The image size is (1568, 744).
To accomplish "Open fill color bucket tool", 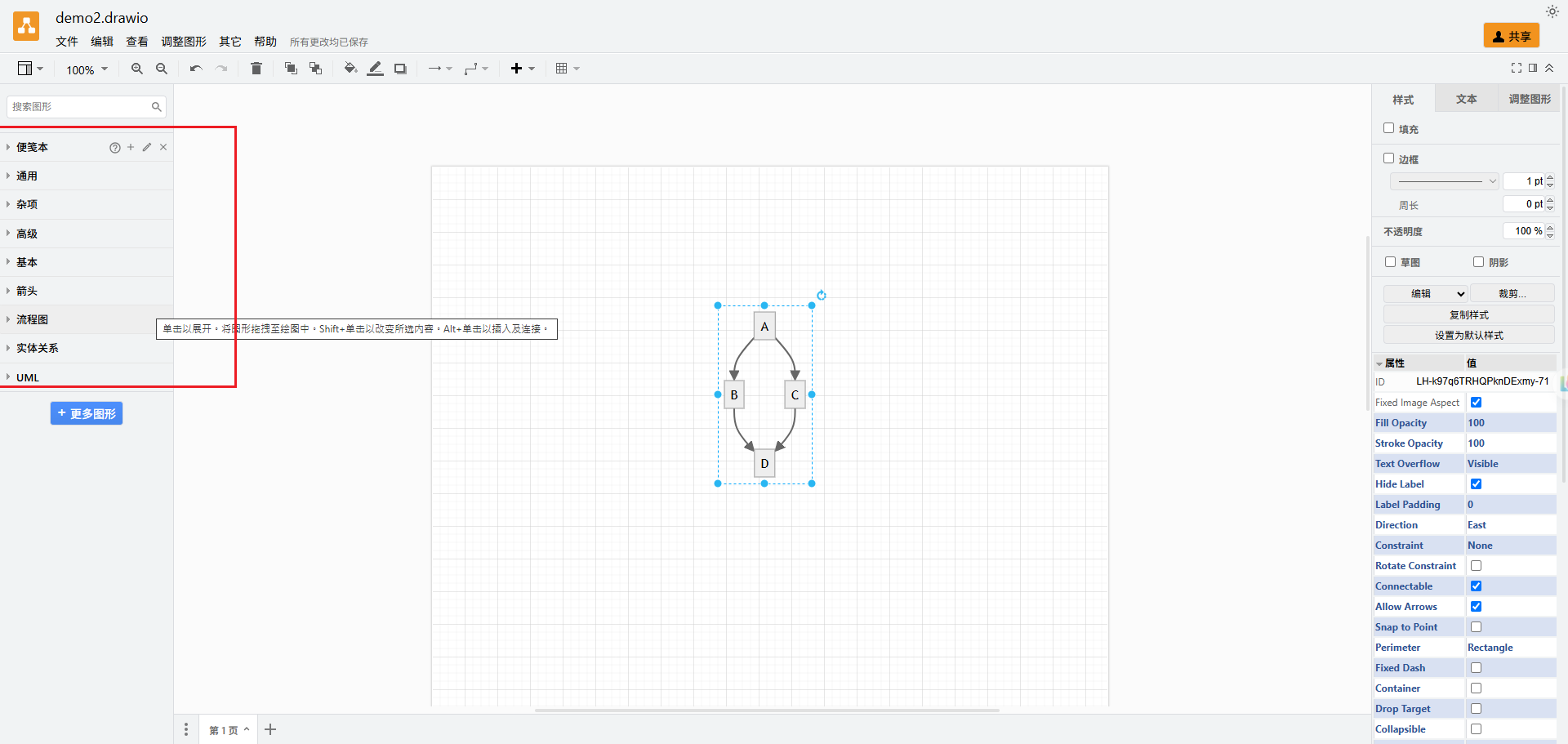I will coord(350,69).
